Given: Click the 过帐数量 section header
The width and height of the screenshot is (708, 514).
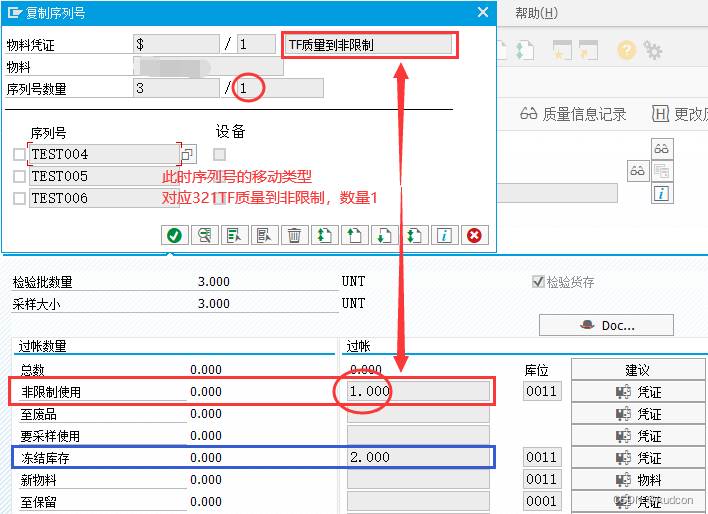Looking at the screenshot, I should [42, 346].
